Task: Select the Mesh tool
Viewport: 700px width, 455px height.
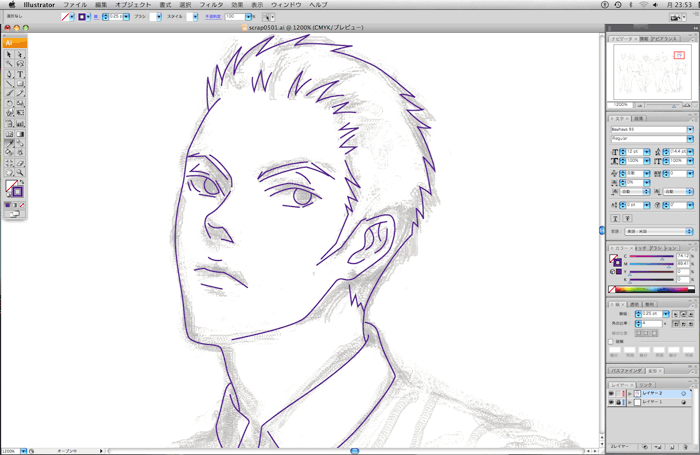Action: pos(9,134)
